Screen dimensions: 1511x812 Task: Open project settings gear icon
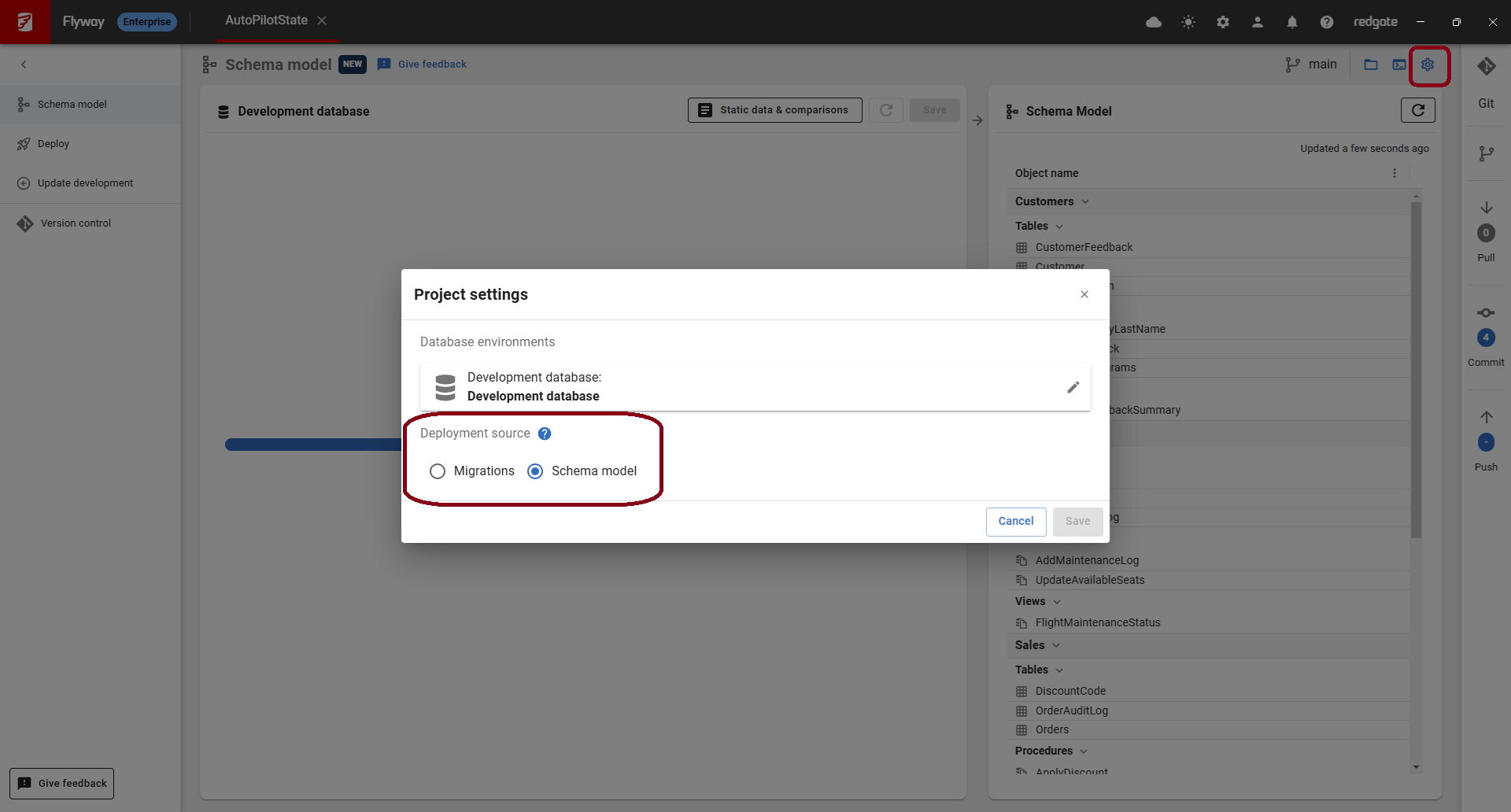pyautogui.click(x=1428, y=65)
